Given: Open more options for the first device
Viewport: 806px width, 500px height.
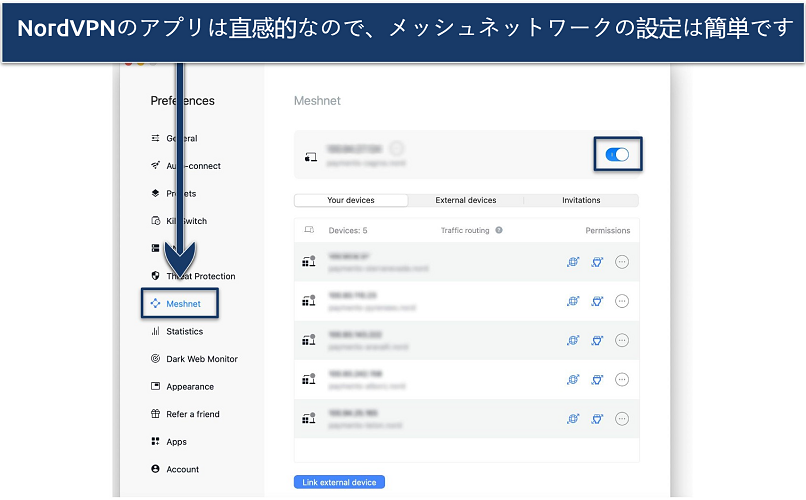Looking at the screenshot, I should point(622,262).
